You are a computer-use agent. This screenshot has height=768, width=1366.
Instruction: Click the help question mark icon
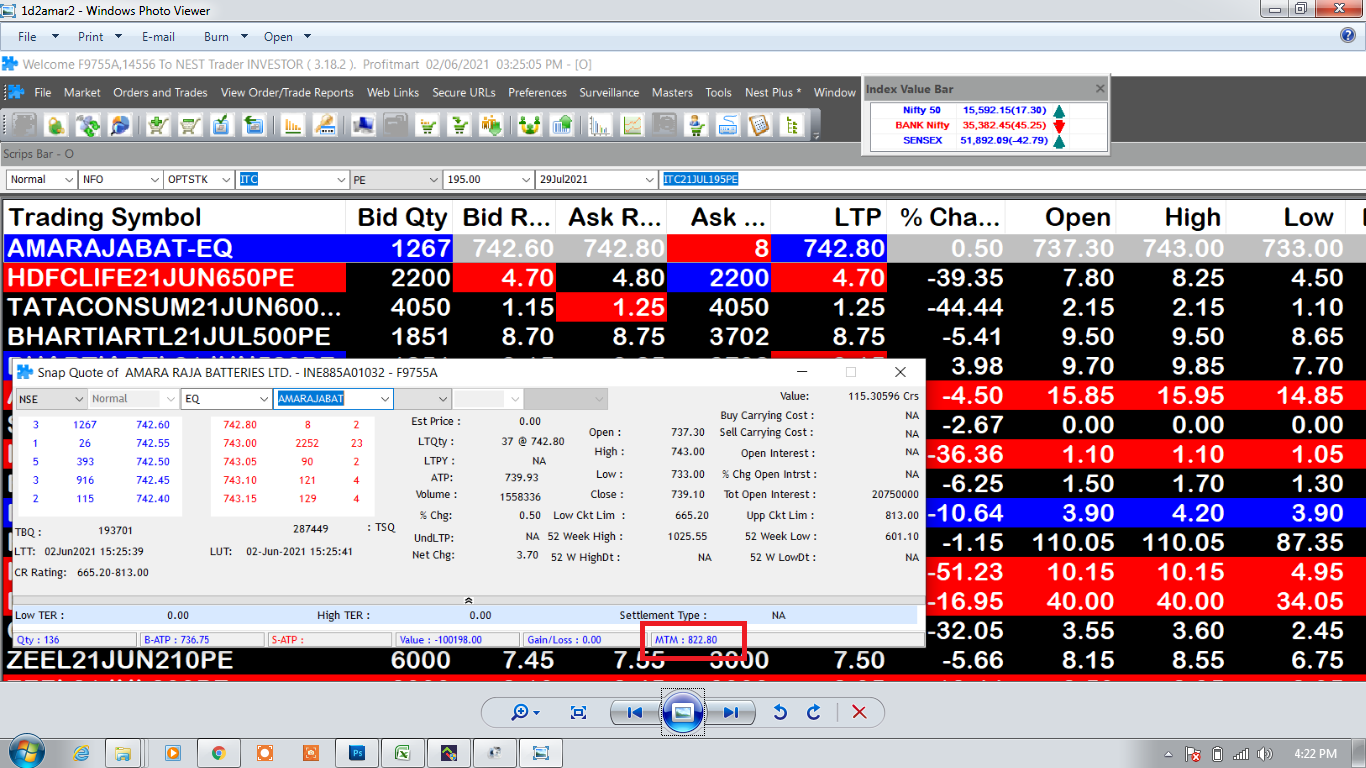(1347, 36)
